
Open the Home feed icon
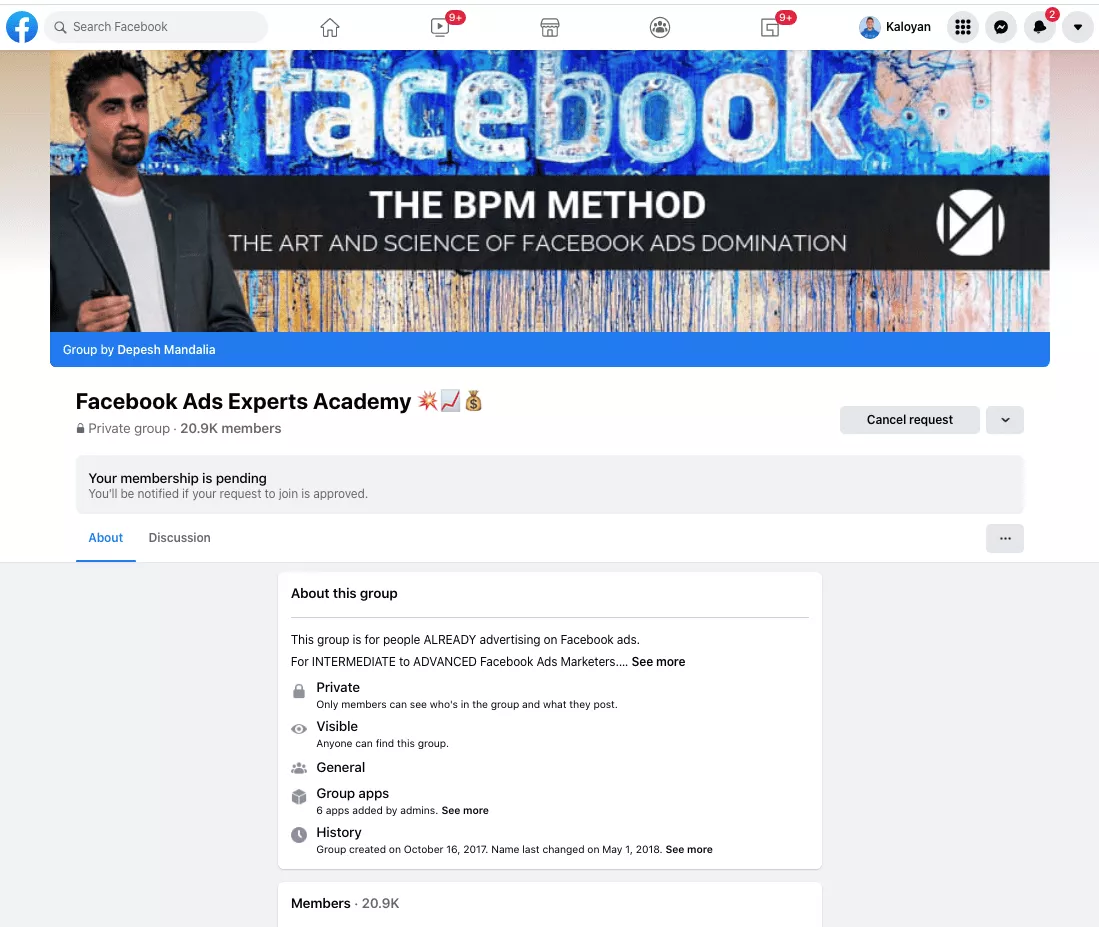[329, 27]
